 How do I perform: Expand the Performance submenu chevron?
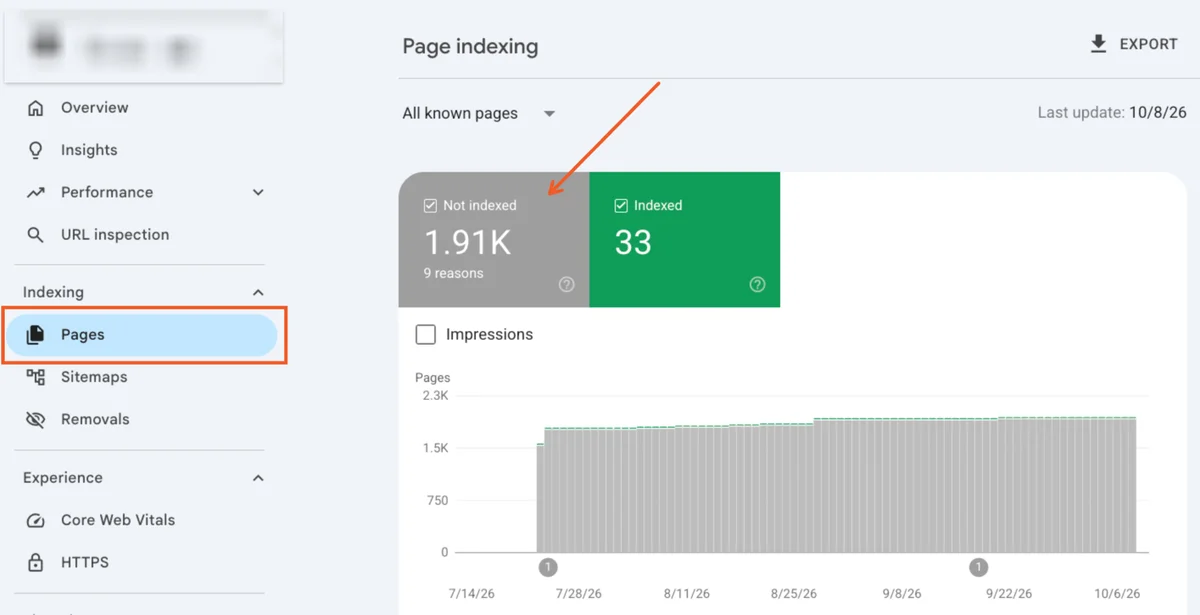pyautogui.click(x=258, y=192)
